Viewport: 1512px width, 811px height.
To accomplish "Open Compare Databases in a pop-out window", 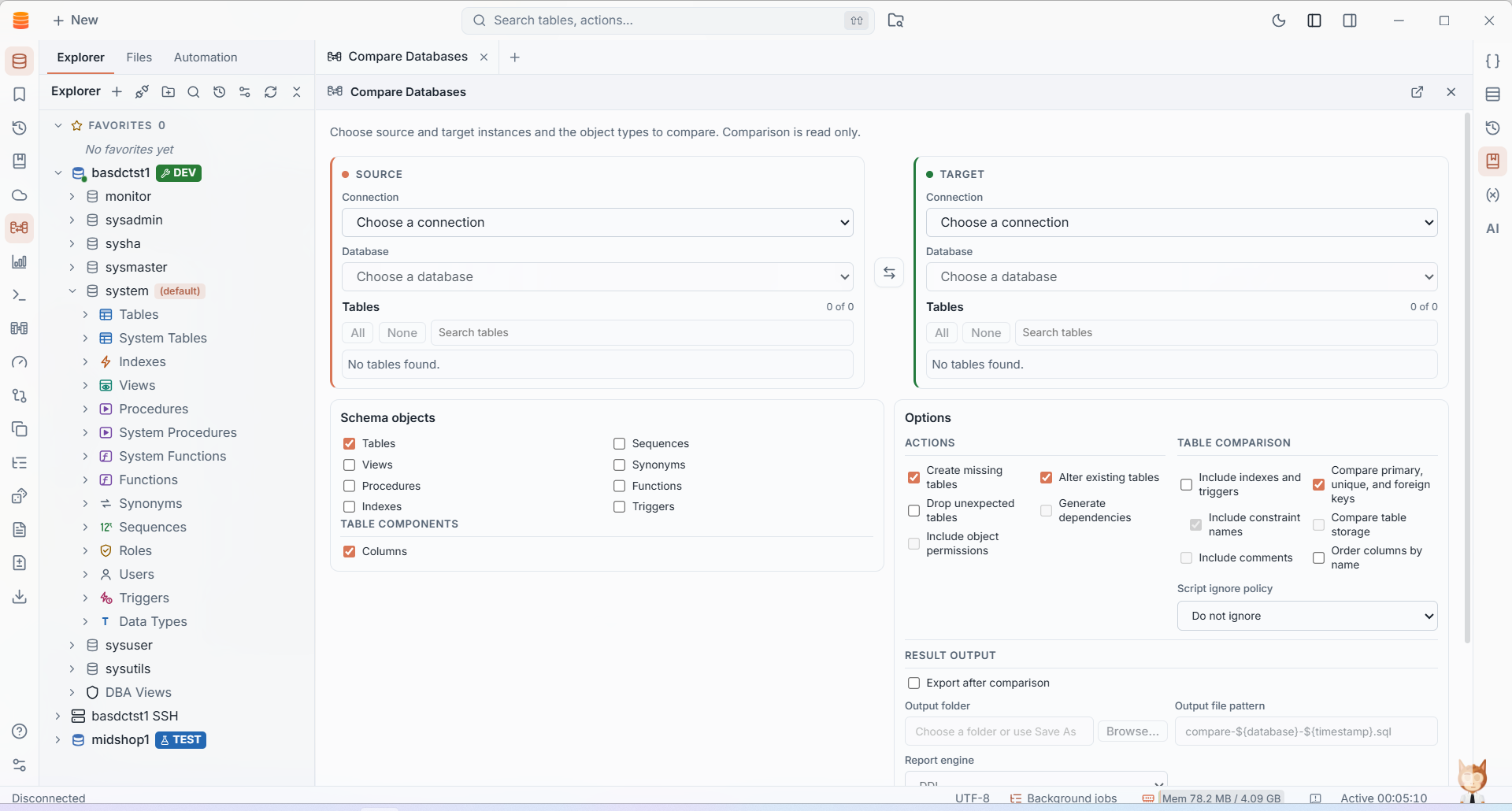I will pos(1417,92).
